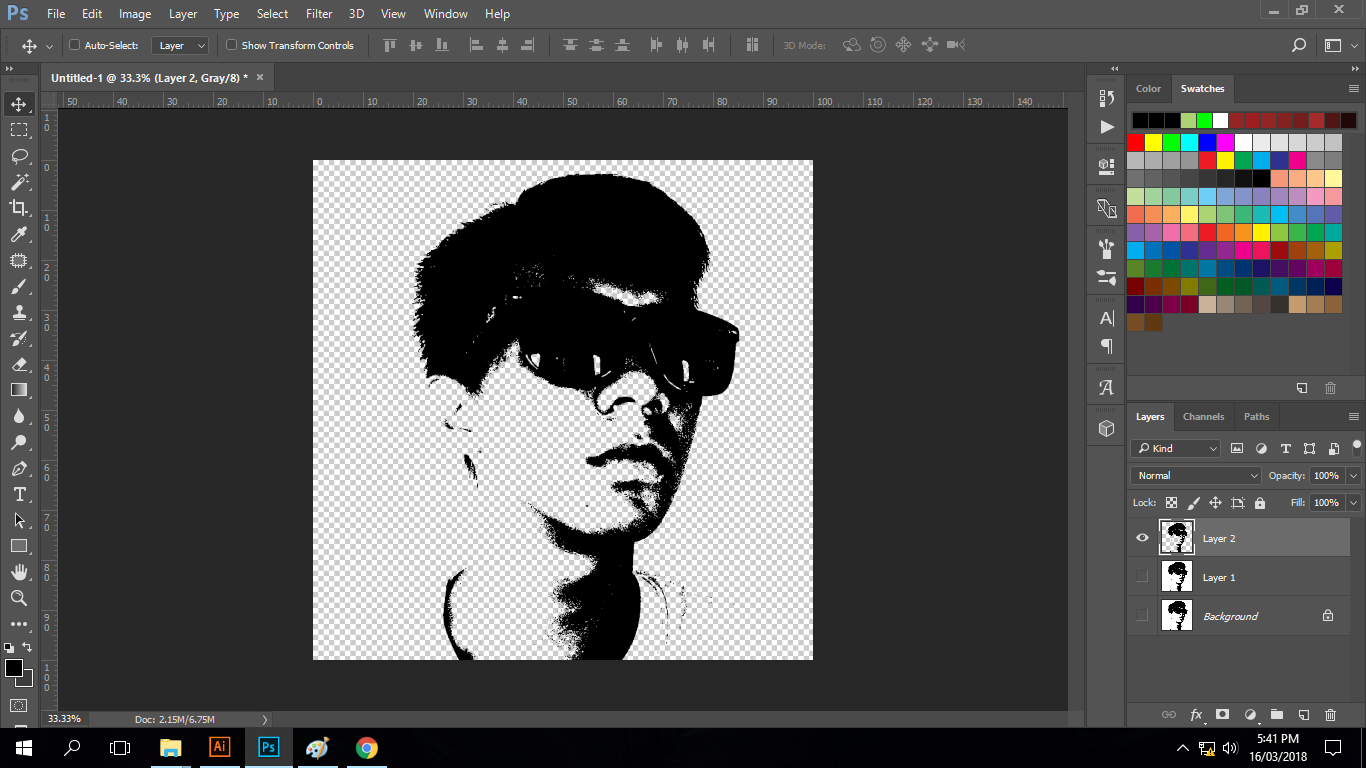Open the Character panel icon
Screen dimensions: 1366x768
coord(1106,318)
